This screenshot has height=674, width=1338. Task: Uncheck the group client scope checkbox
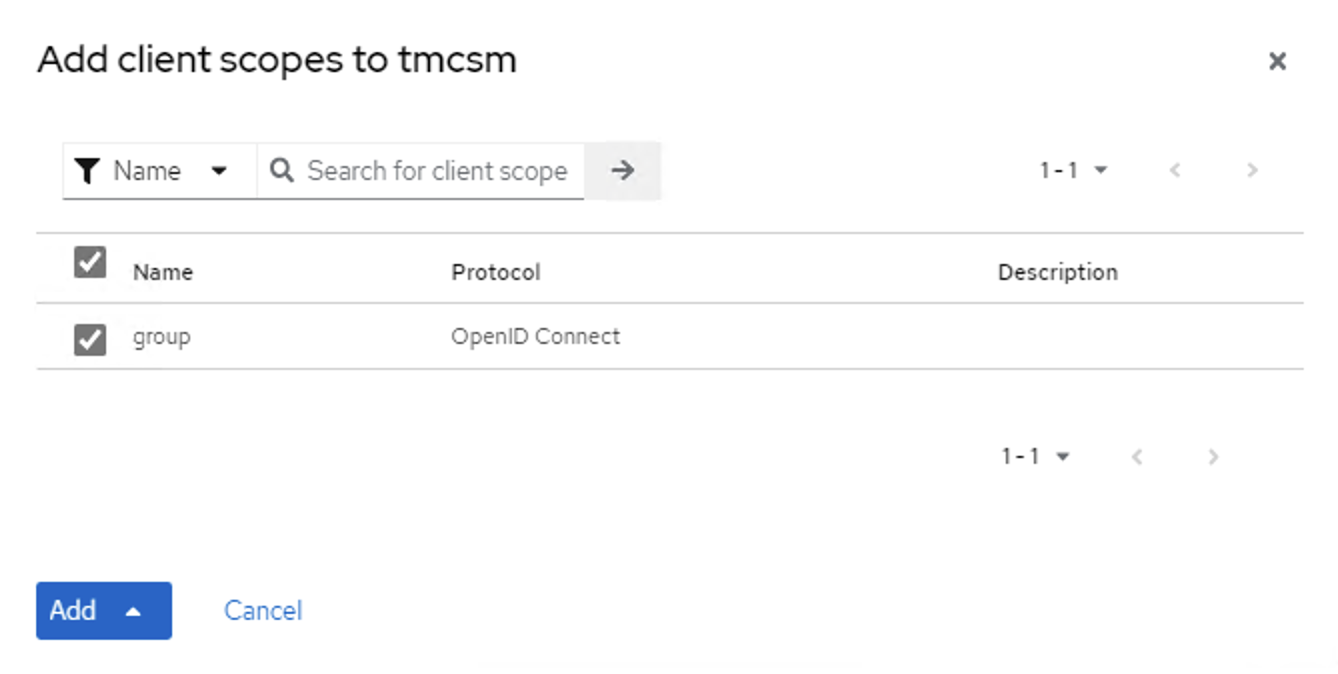click(x=90, y=340)
